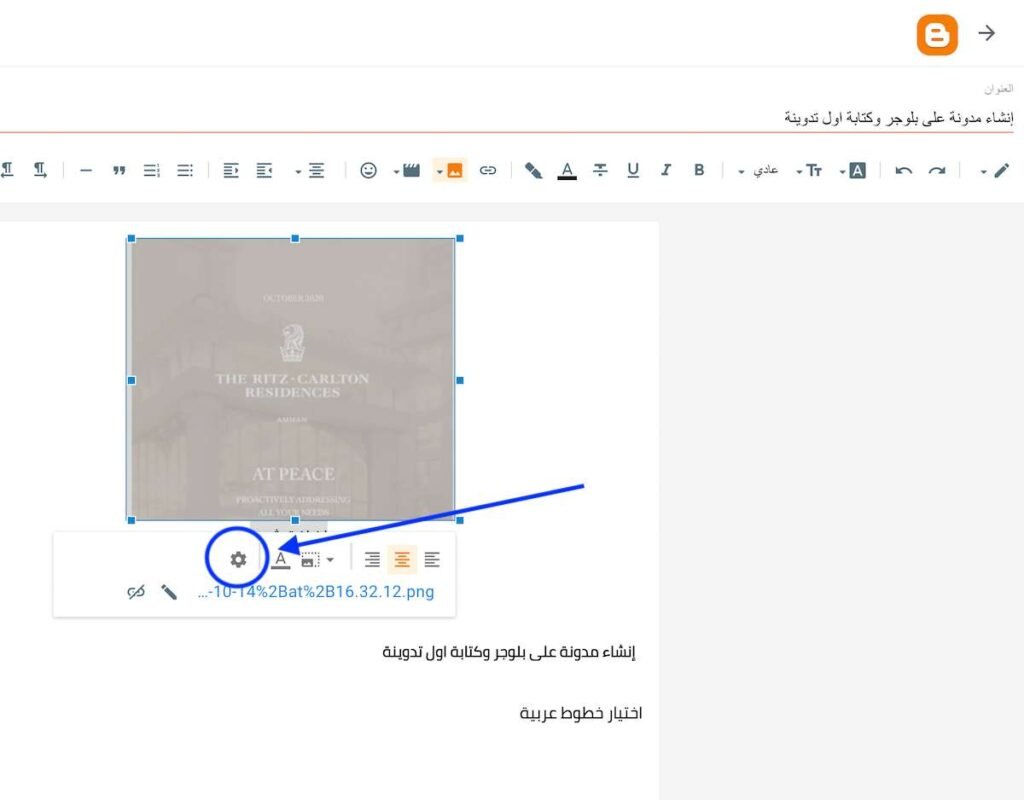Select the highlighter text background tool

click(533, 171)
